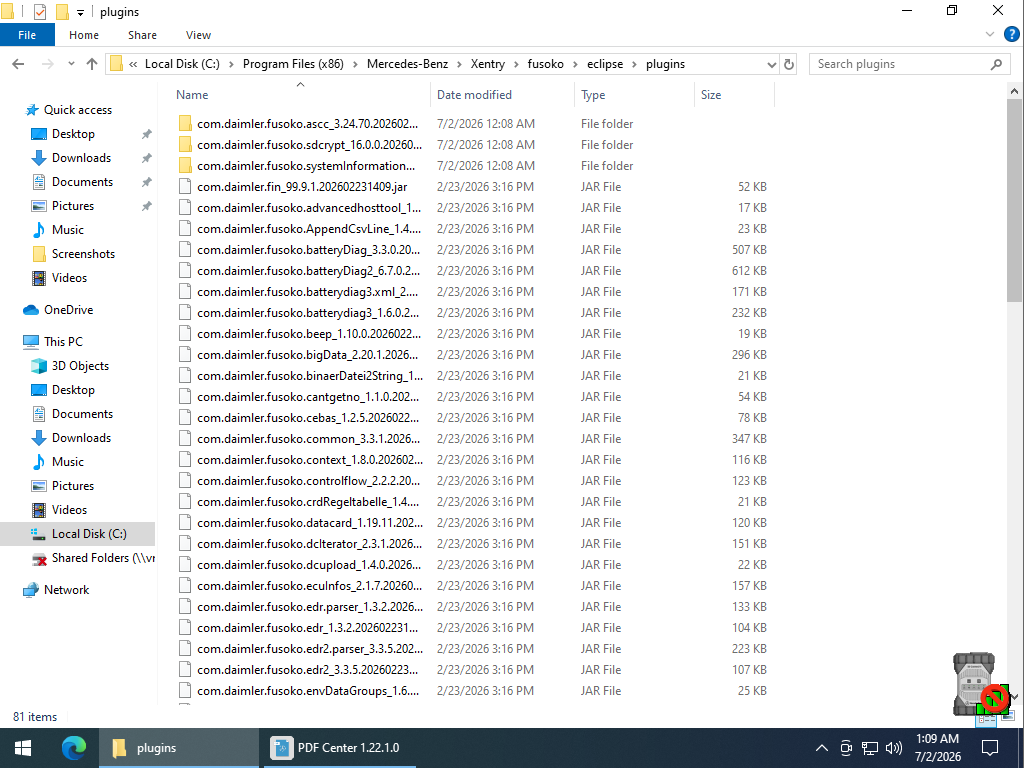Launch Microsoft Edge from the taskbar

(x=74, y=748)
